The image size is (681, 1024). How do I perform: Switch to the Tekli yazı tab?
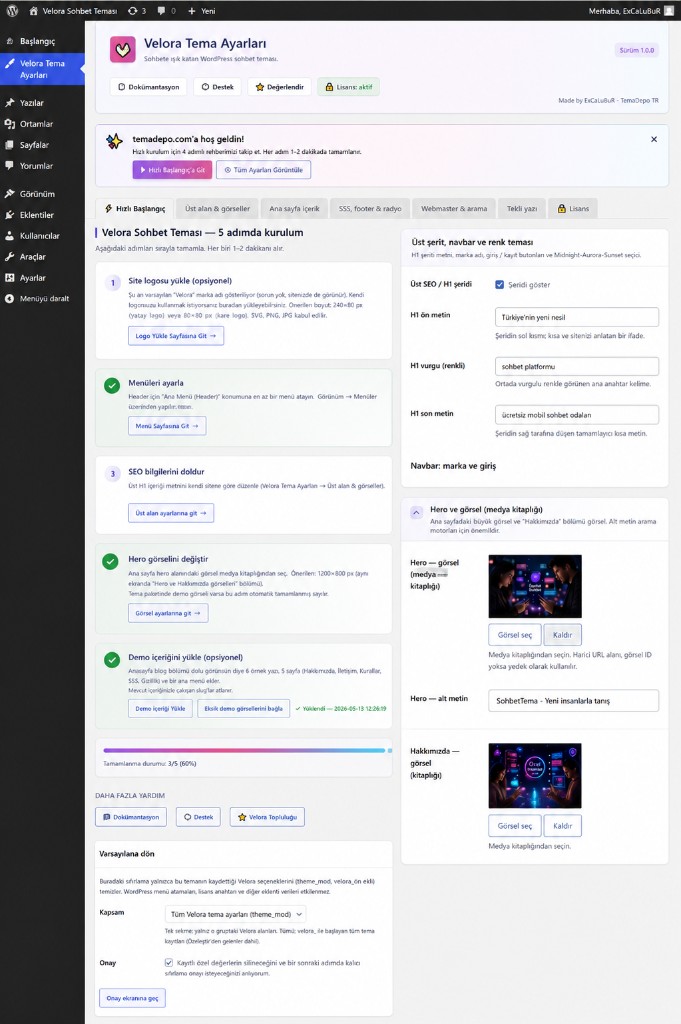point(522,208)
